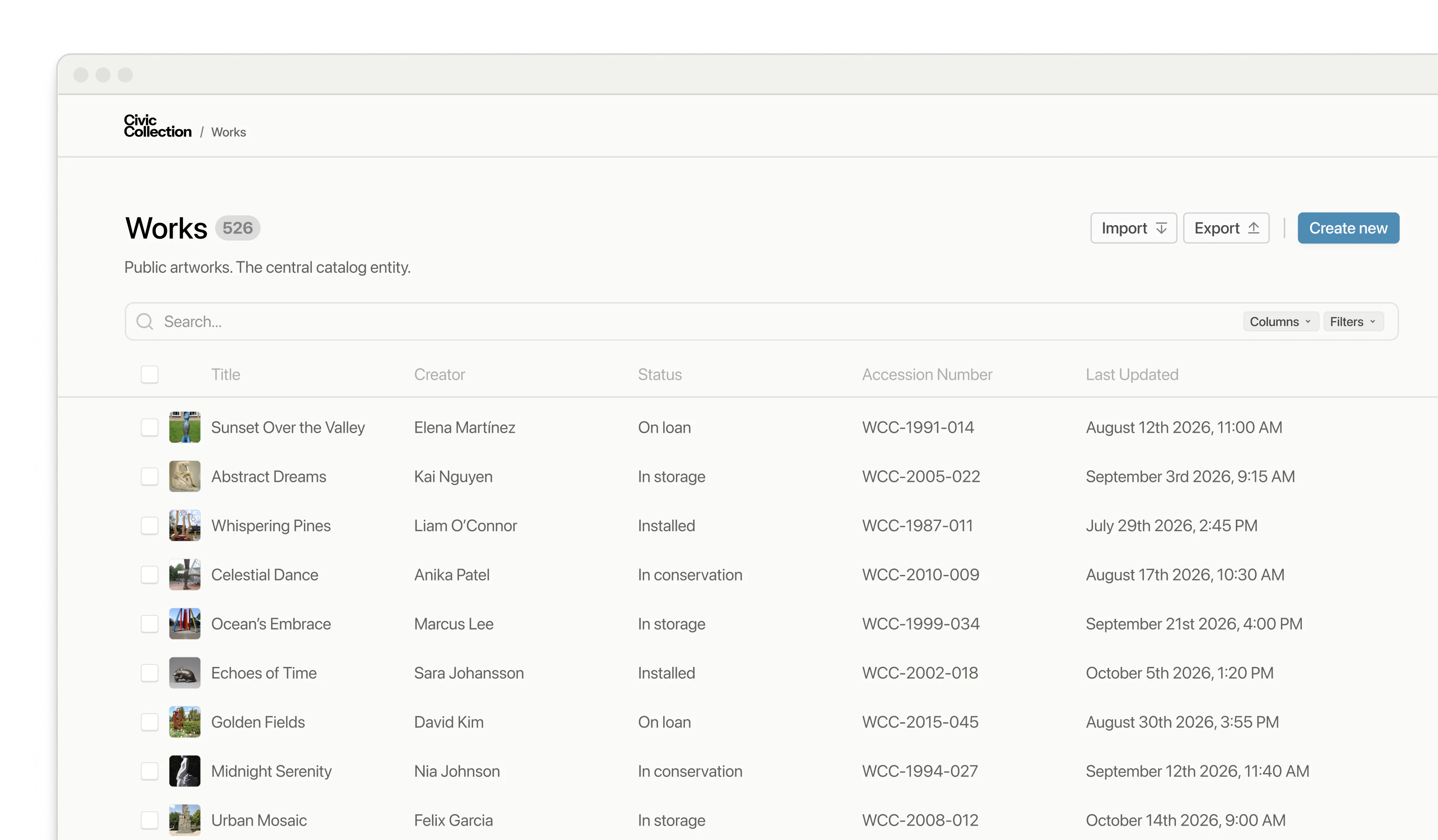The width and height of the screenshot is (1438, 840).
Task: Click creator Marcus Lee
Action: (x=454, y=624)
